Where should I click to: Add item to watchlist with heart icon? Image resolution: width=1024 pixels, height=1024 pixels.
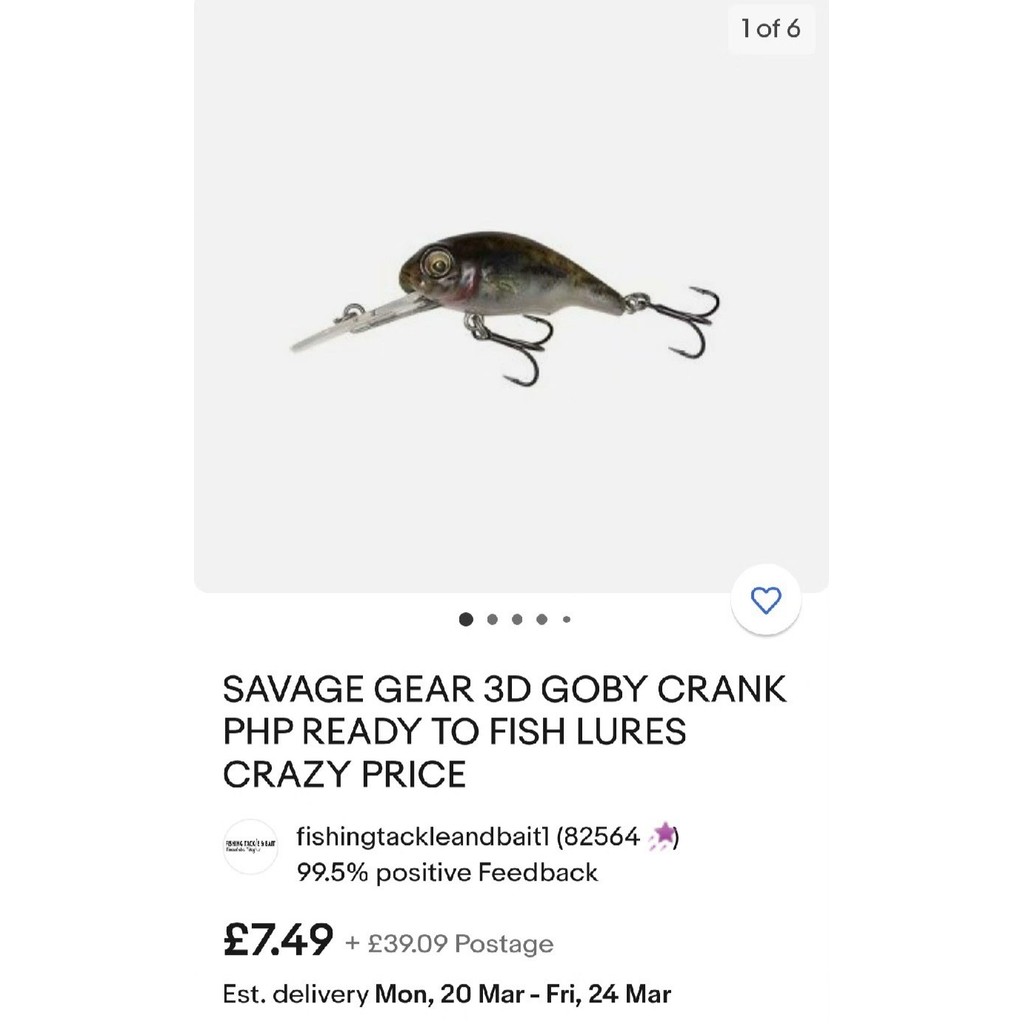(765, 600)
